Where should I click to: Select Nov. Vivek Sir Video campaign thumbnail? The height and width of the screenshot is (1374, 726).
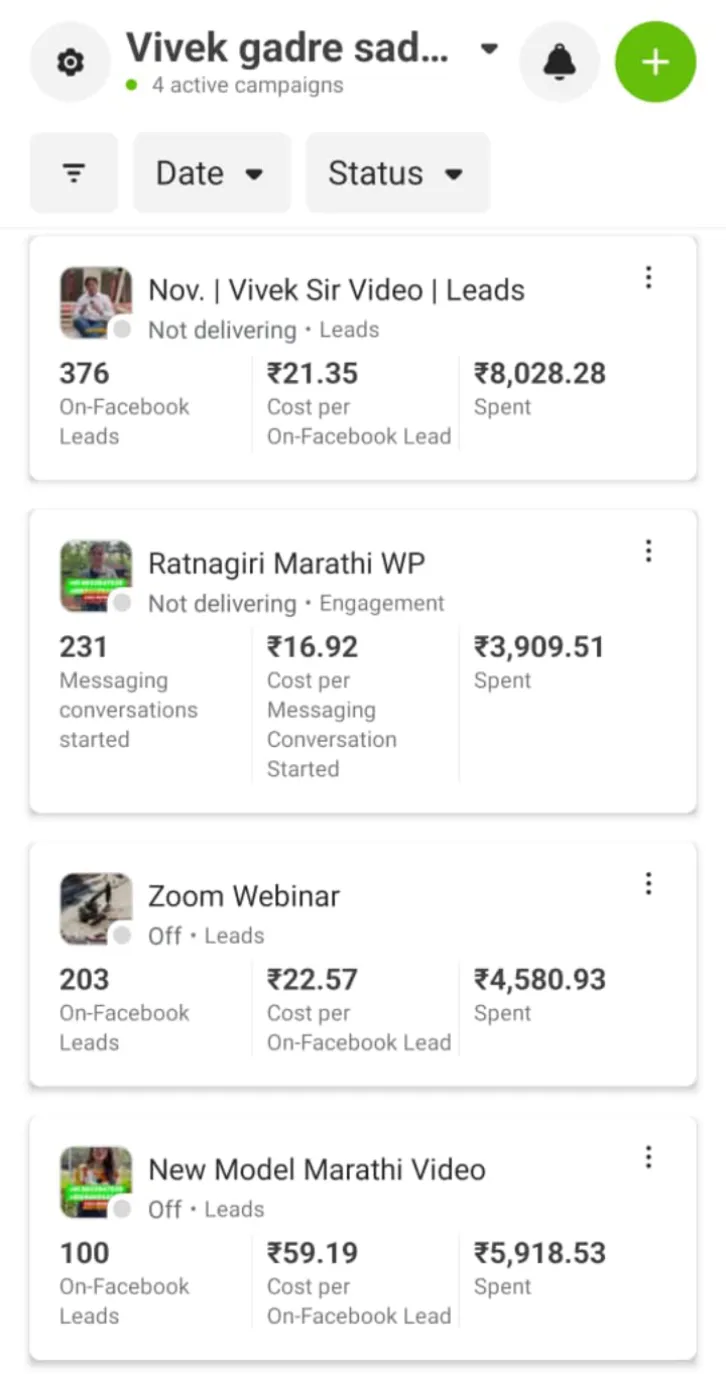tap(95, 302)
